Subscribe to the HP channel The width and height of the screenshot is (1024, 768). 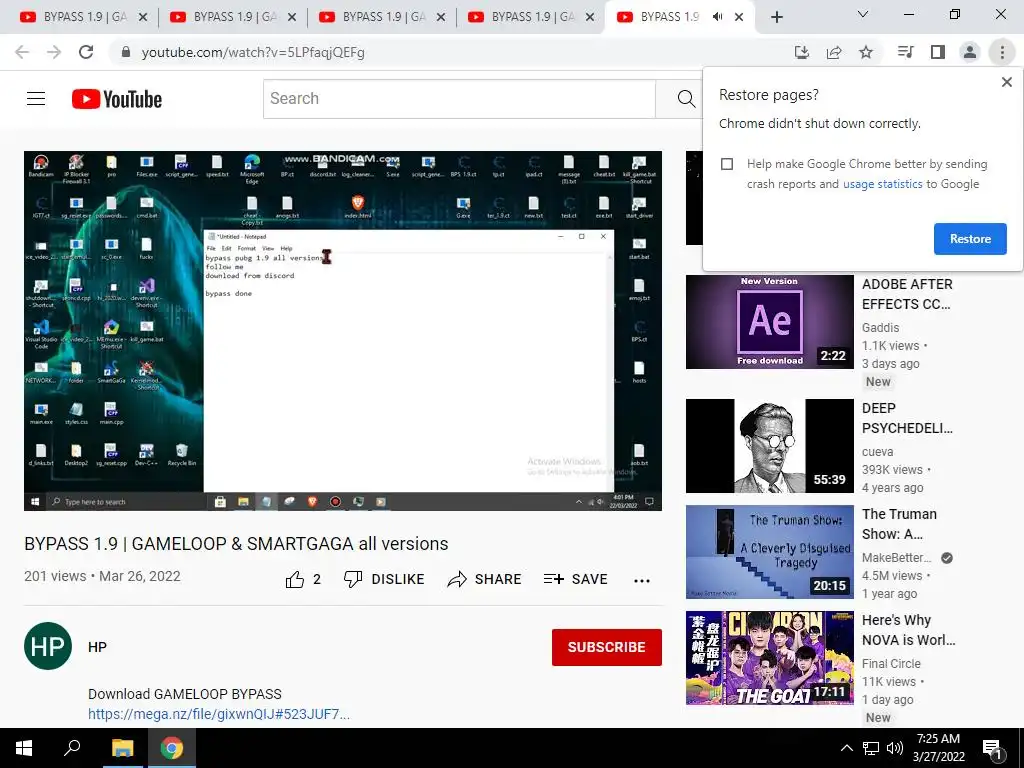pyautogui.click(x=607, y=647)
